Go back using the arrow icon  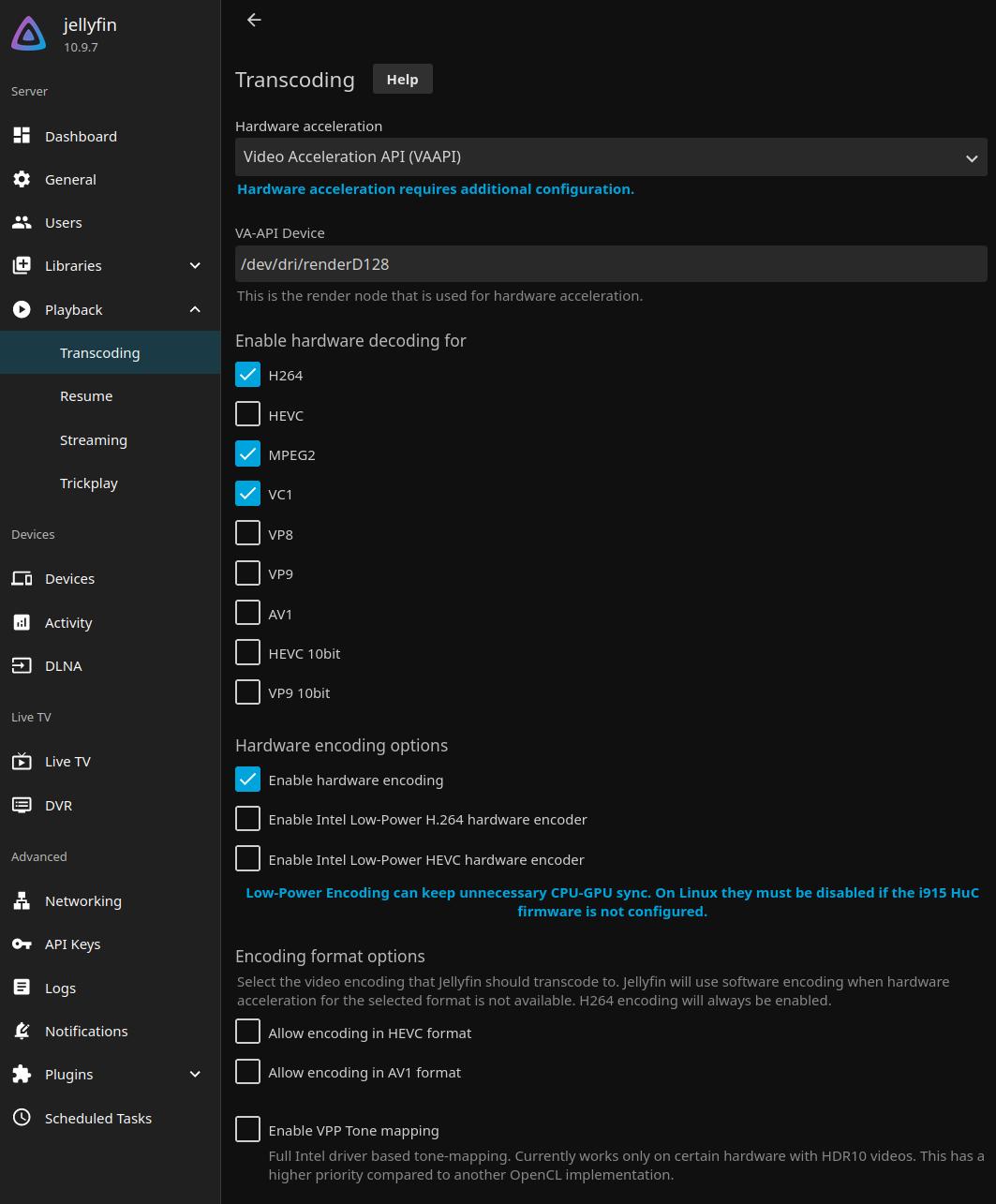(254, 20)
